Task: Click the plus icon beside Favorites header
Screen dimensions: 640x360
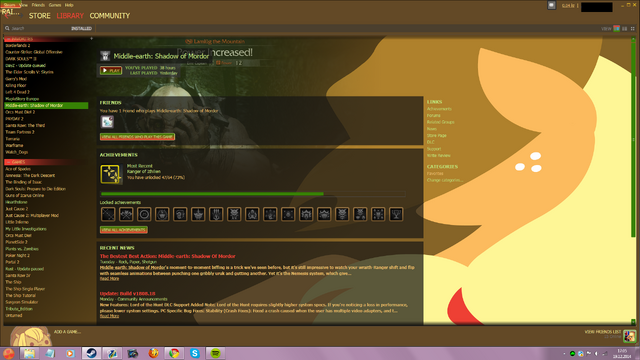Action: coord(91,38)
